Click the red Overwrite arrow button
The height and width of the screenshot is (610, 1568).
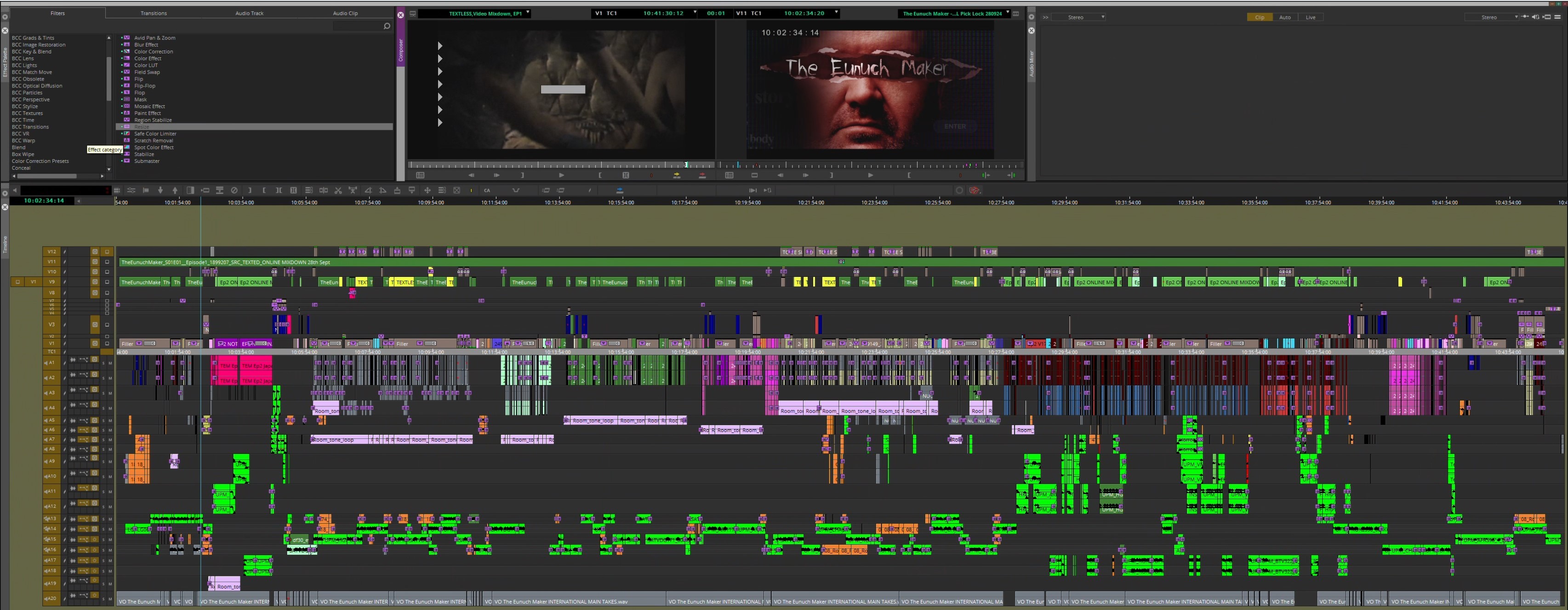pyautogui.click(x=702, y=176)
